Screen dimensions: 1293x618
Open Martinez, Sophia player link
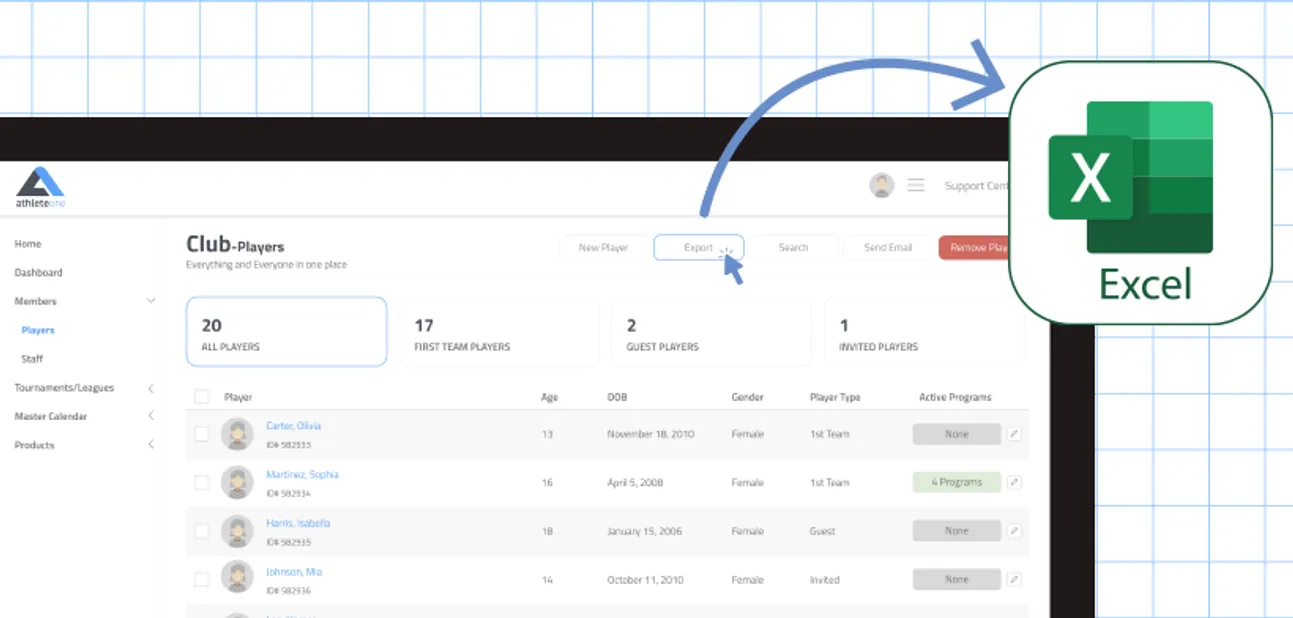click(302, 475)
